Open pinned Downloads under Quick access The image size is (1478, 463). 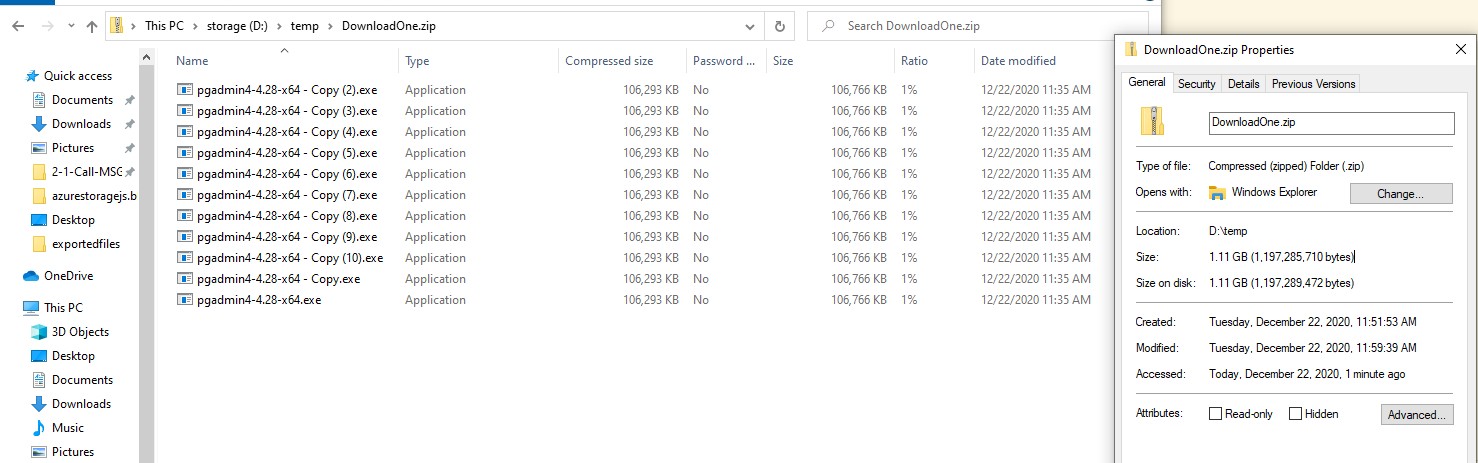pos(81,124)
